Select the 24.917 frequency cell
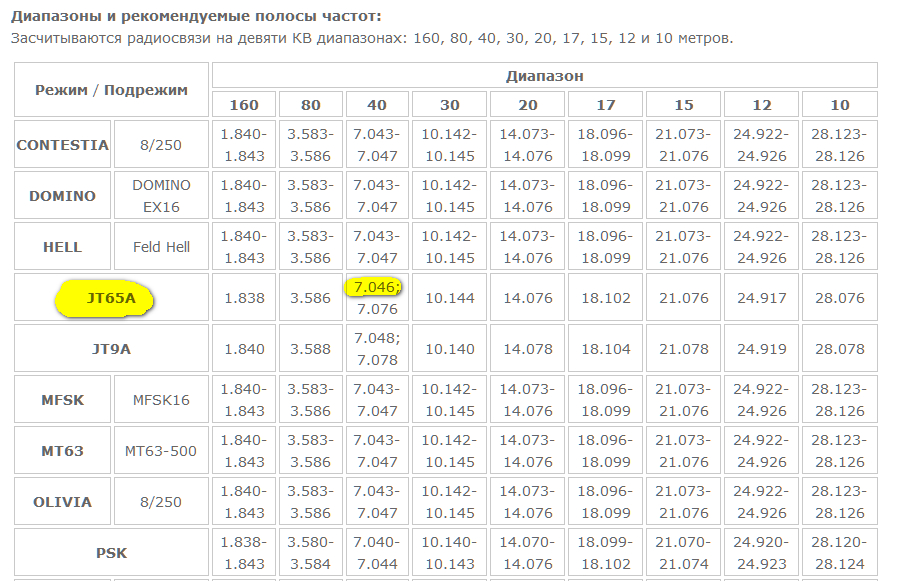 pos(762,298)
